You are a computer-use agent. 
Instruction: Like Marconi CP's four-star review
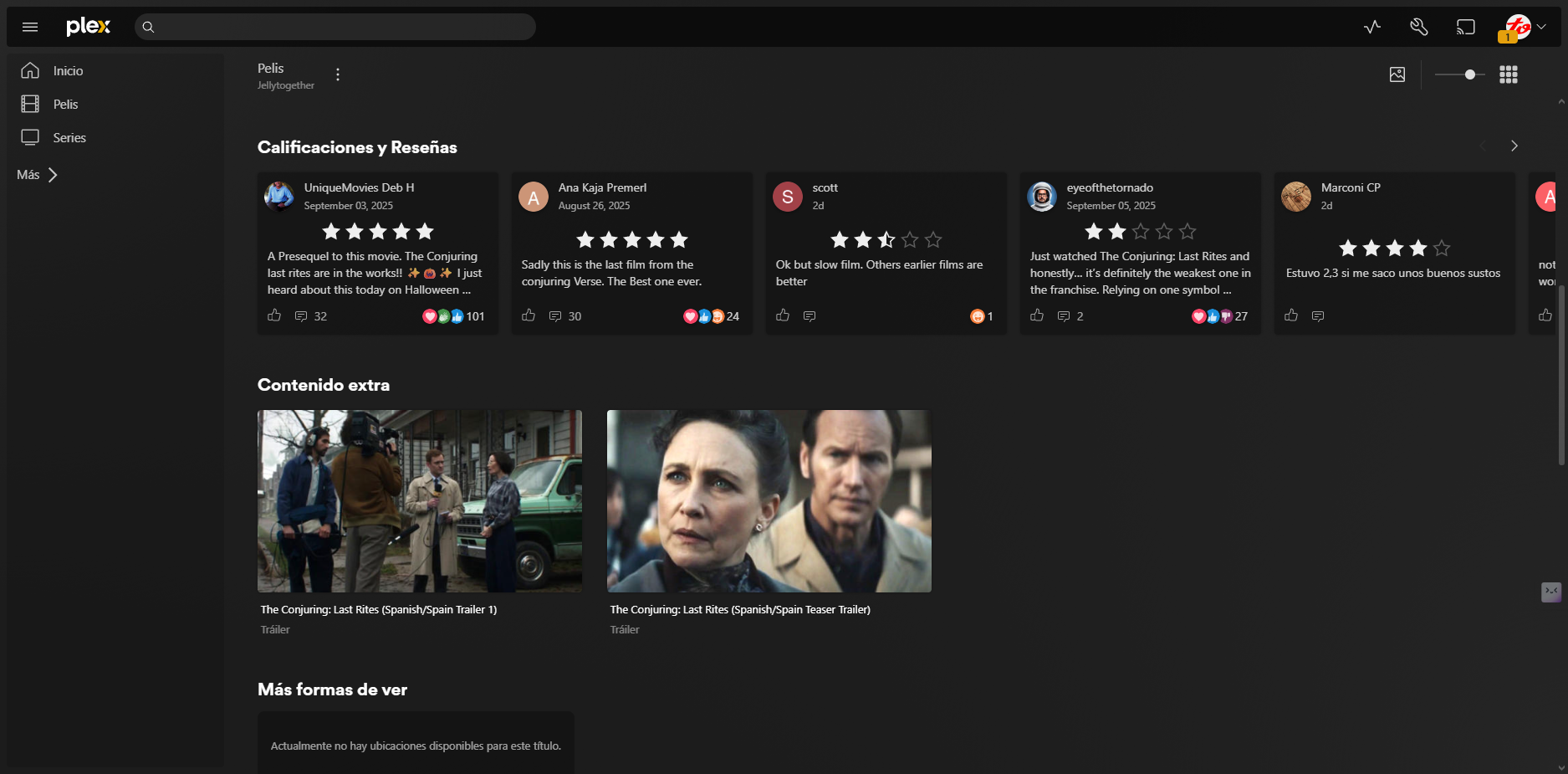(x=1291, y=315)
